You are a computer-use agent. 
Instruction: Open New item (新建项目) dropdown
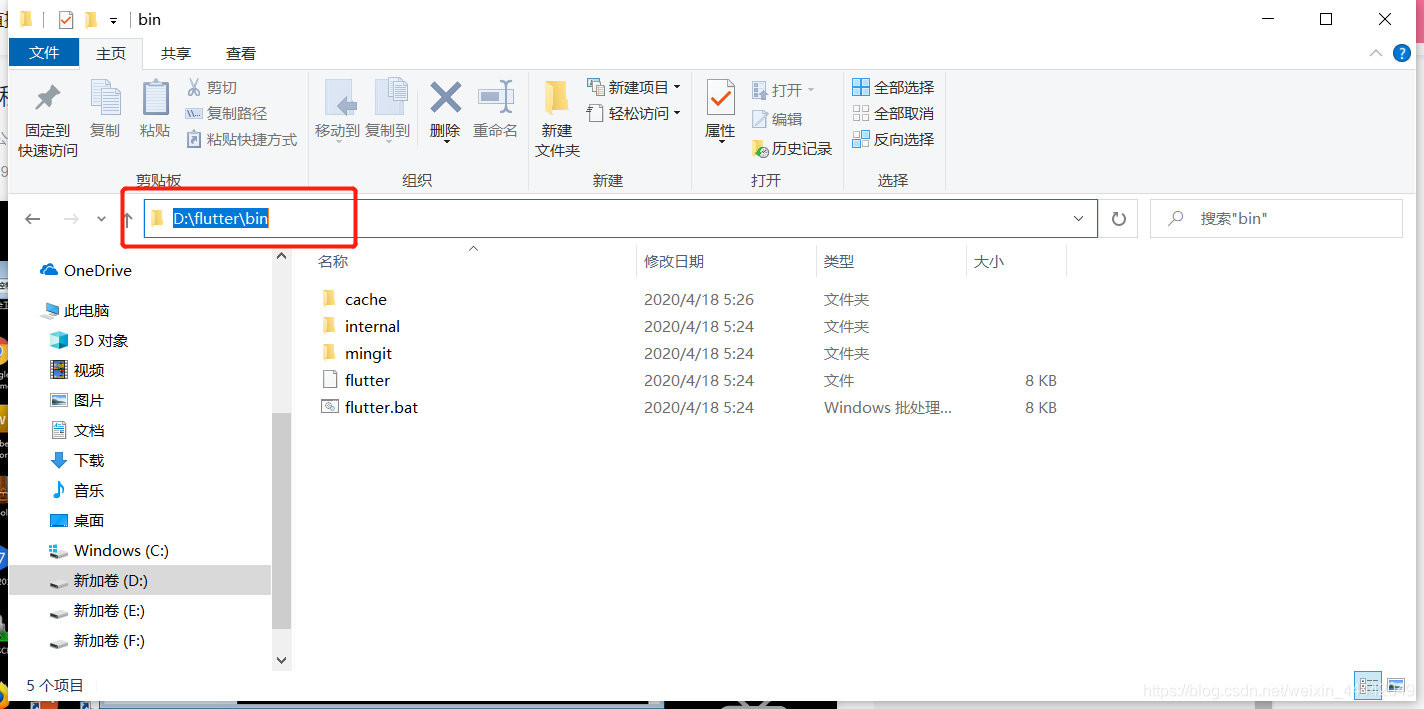point(633,87)
